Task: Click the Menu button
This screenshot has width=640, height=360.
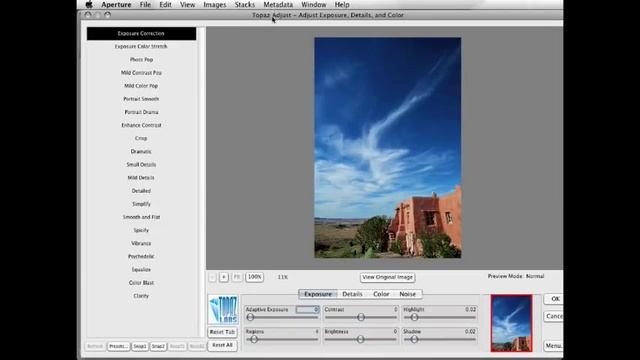Action: pos(554,346)
